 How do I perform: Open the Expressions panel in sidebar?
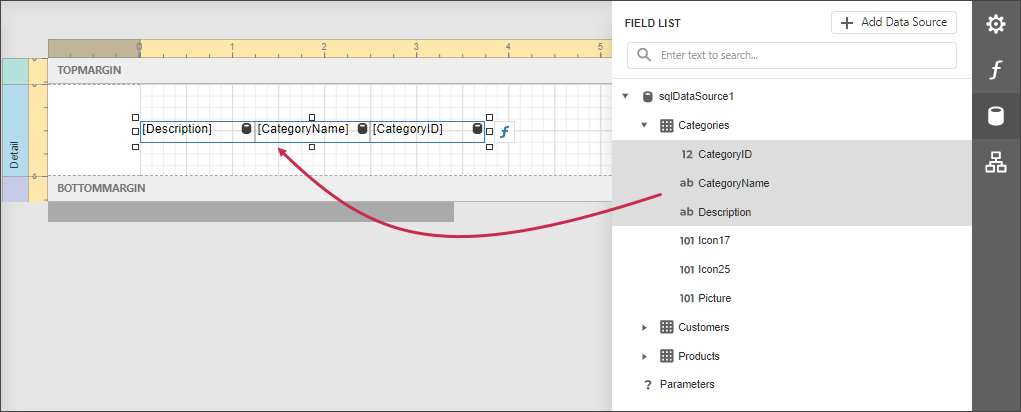coord(996,70)
